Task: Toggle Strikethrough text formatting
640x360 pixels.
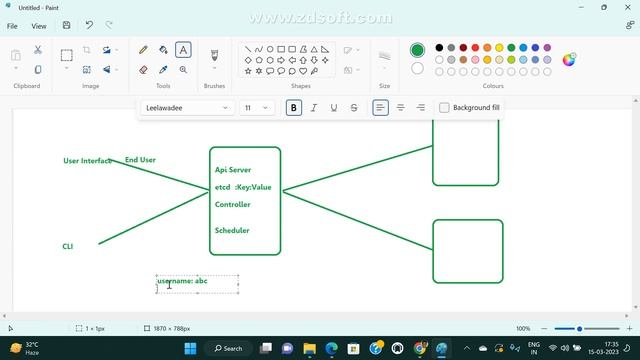Action: 354,108
